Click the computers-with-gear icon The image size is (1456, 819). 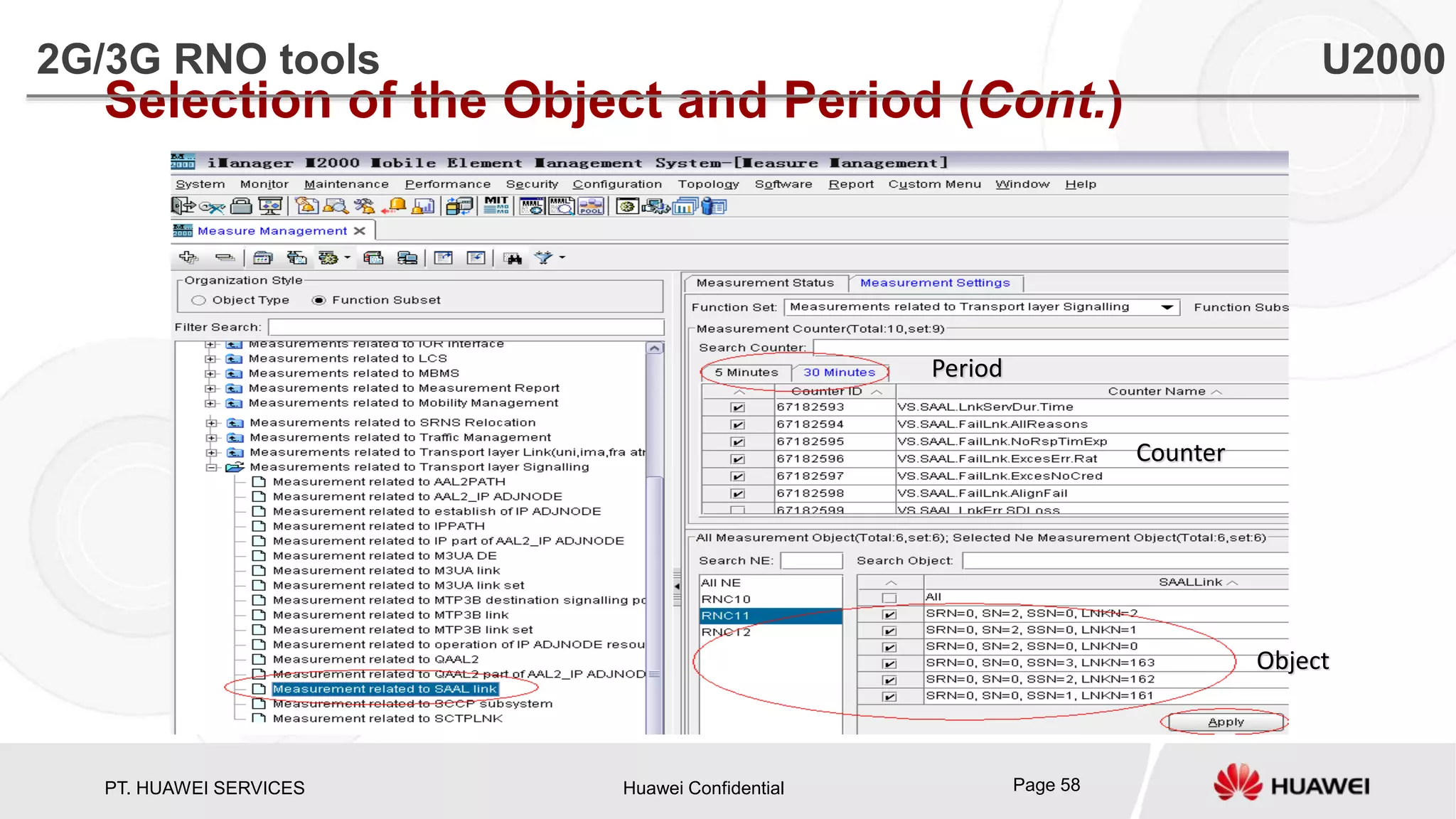coord(655,207)
